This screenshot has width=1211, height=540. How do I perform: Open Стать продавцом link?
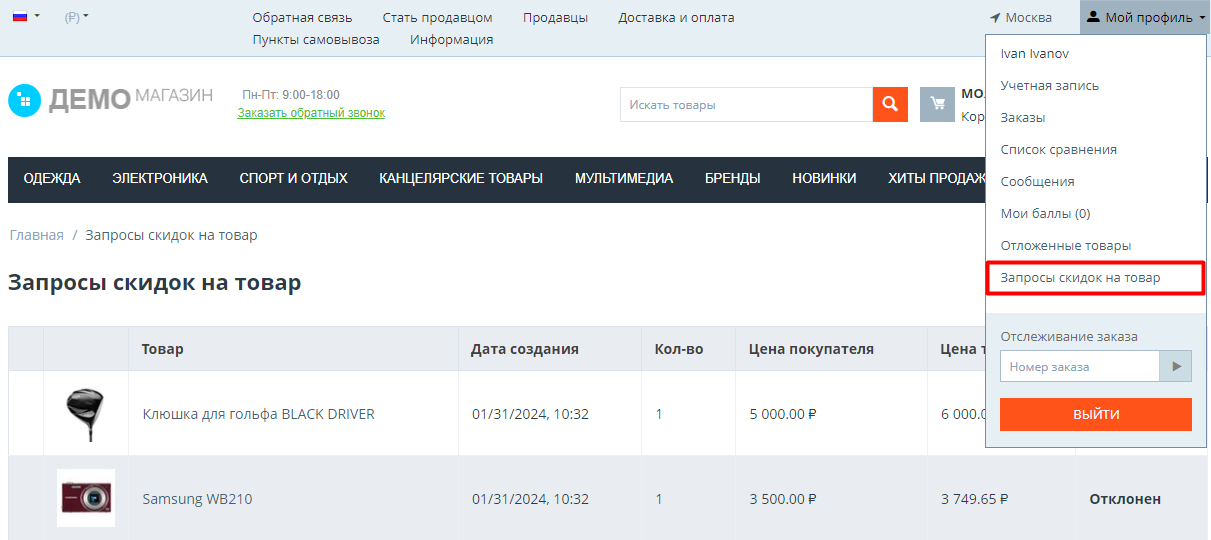[437, 17]
